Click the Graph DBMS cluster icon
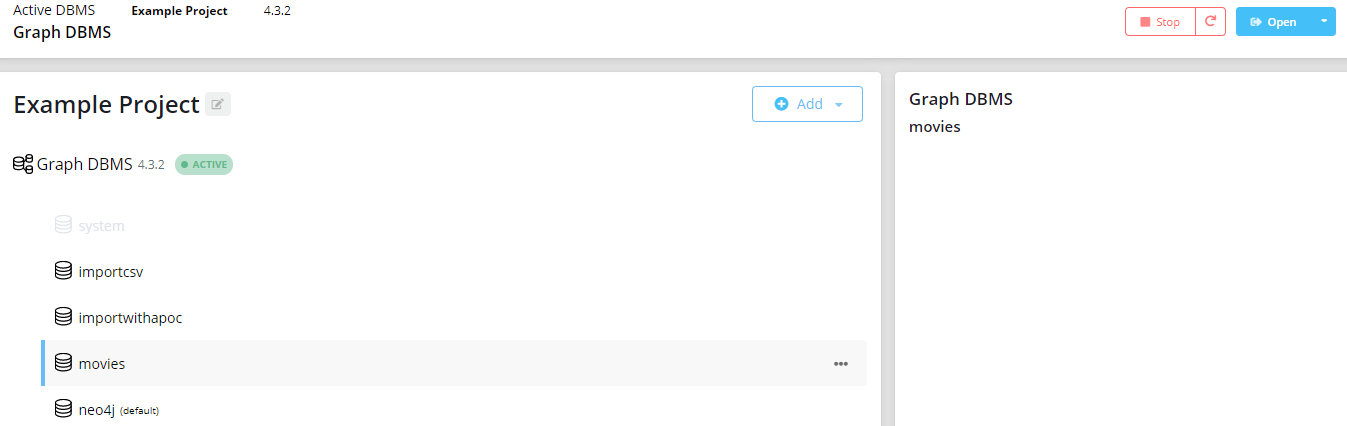Viewport: 1347px width, 426px height. [23, 164]
